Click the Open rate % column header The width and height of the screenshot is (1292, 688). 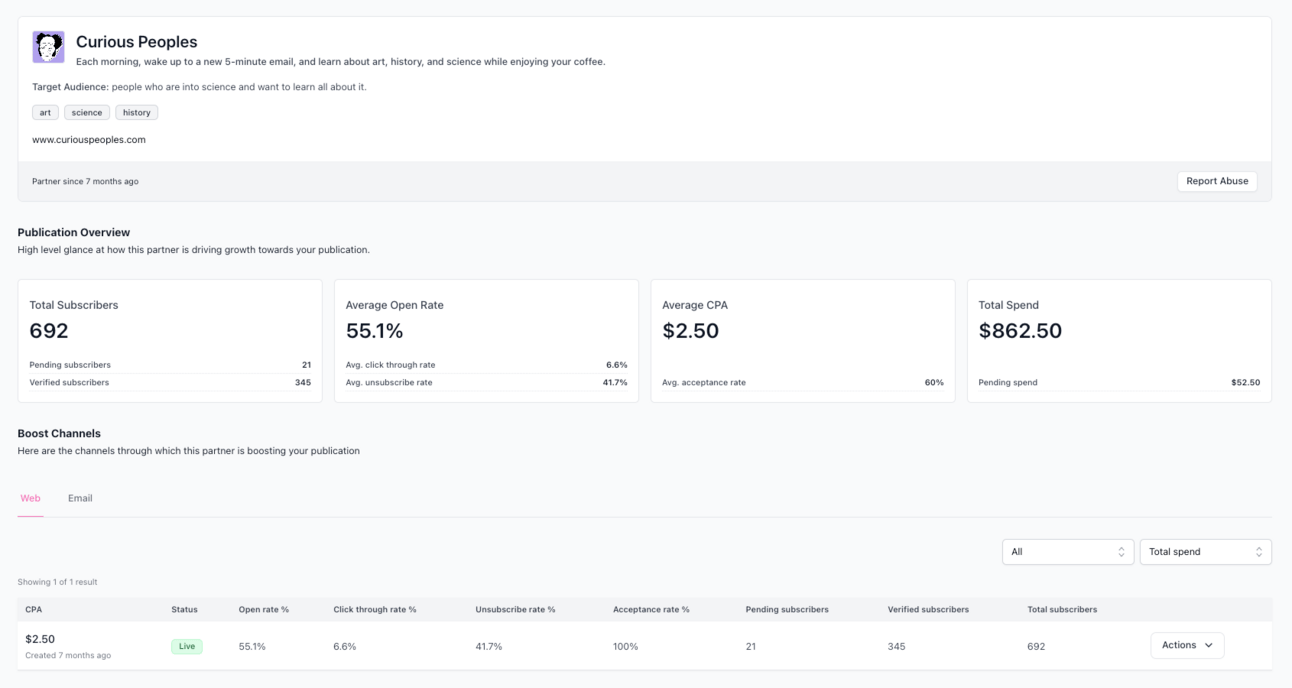click(264, 609)
